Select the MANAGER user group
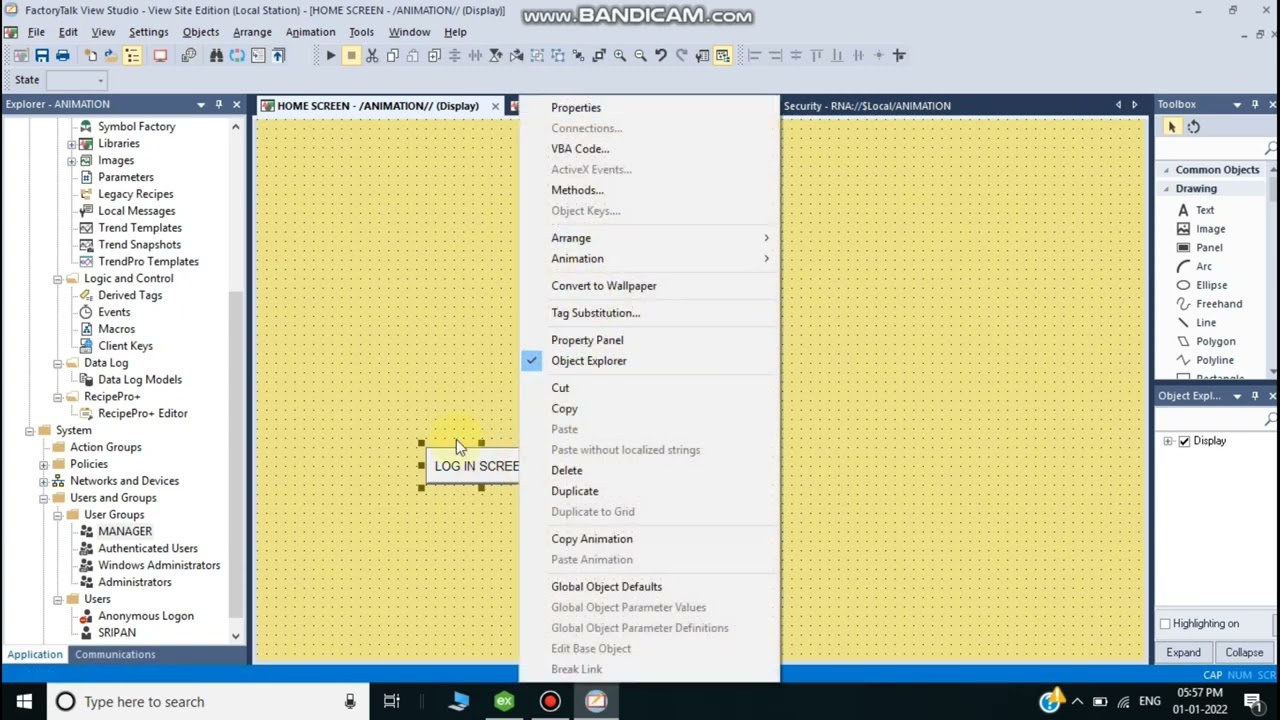This screenshot has width=1280, height=720. 125,532
